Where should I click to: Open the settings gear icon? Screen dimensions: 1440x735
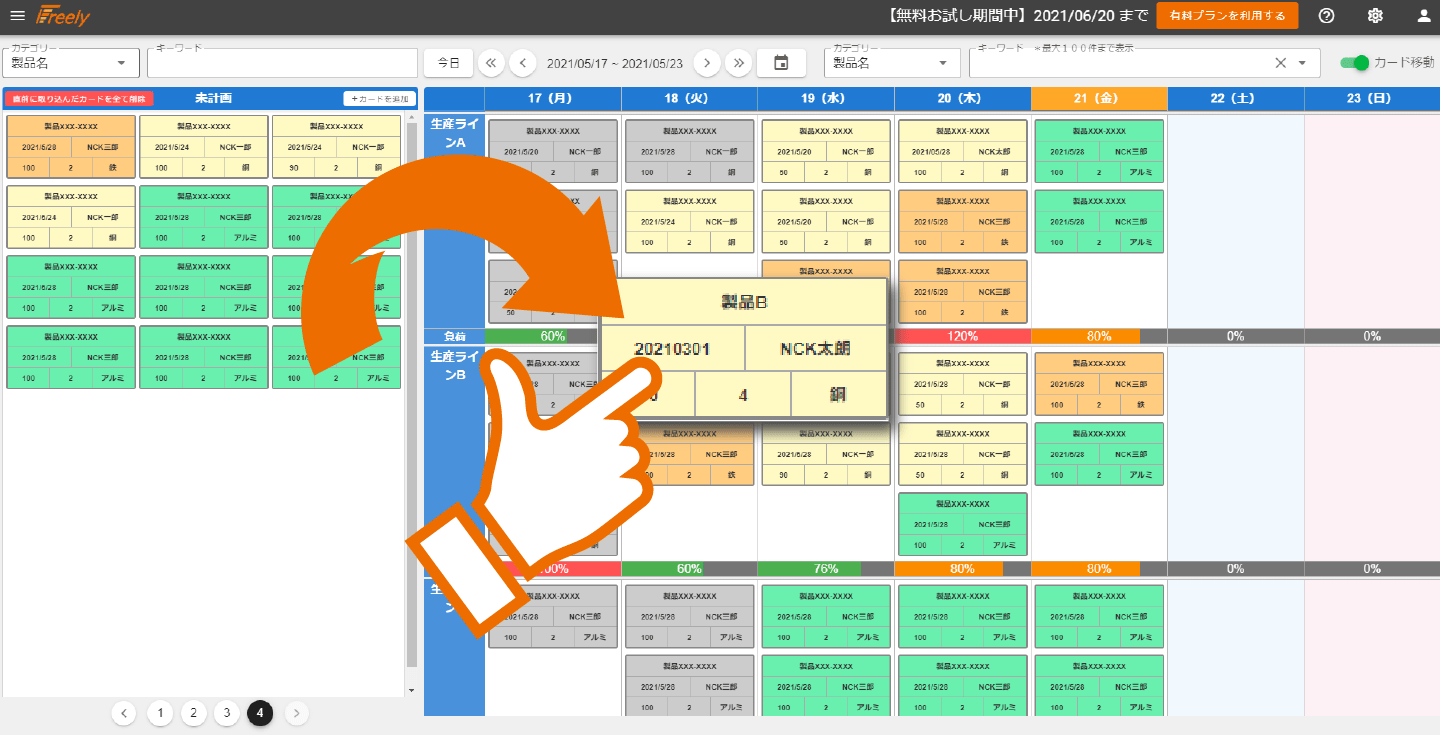[1376, 16]
